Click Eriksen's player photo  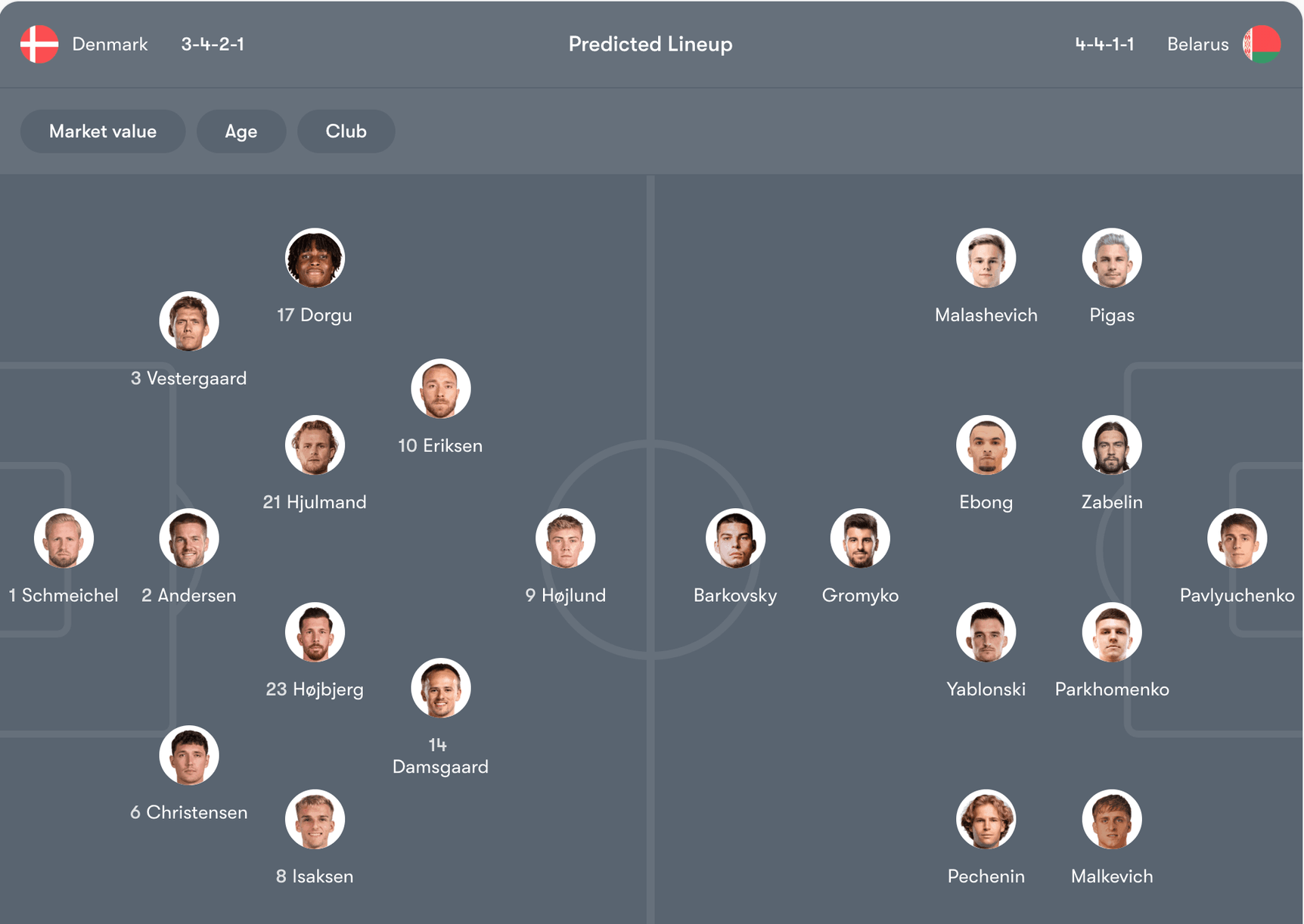tap(440, 389)
